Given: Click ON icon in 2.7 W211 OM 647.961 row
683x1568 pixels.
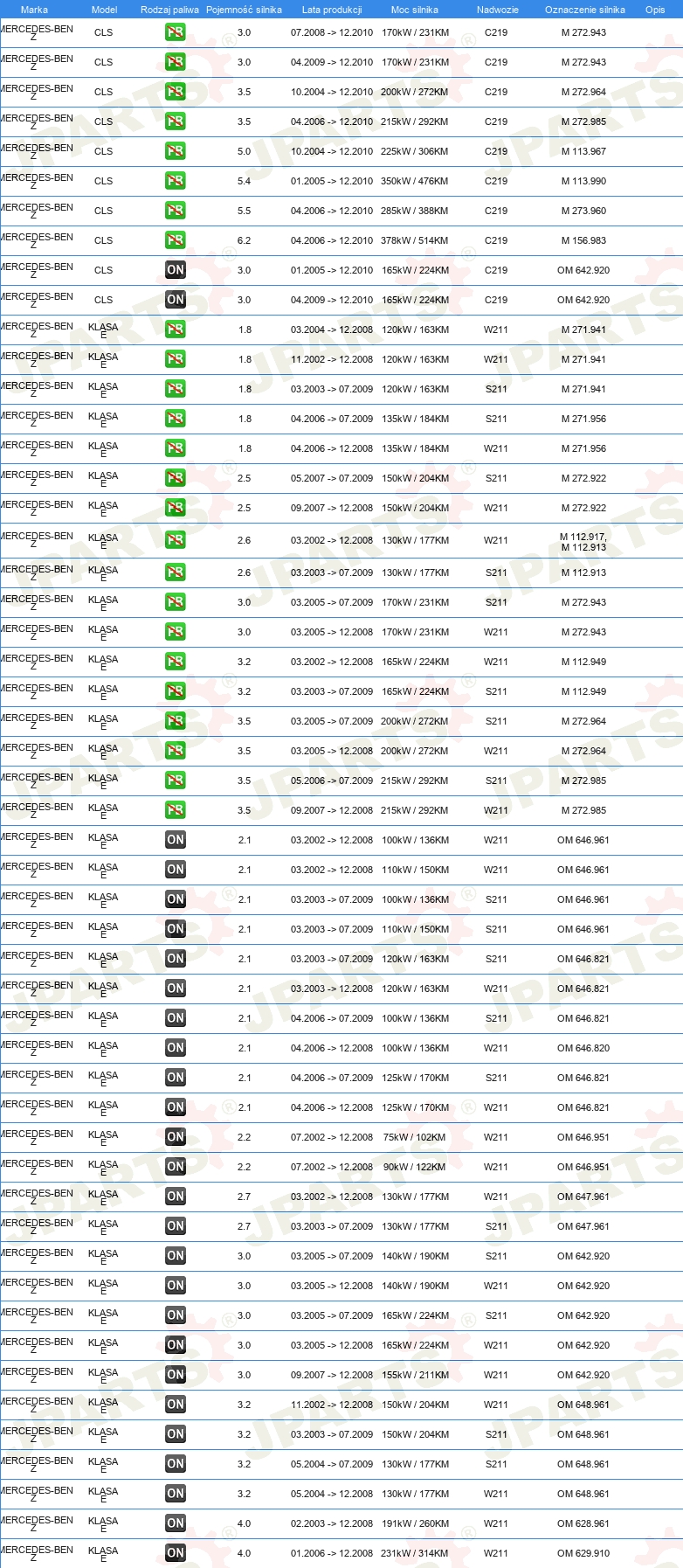Looking at the screenshot, I should point(175,1197).
